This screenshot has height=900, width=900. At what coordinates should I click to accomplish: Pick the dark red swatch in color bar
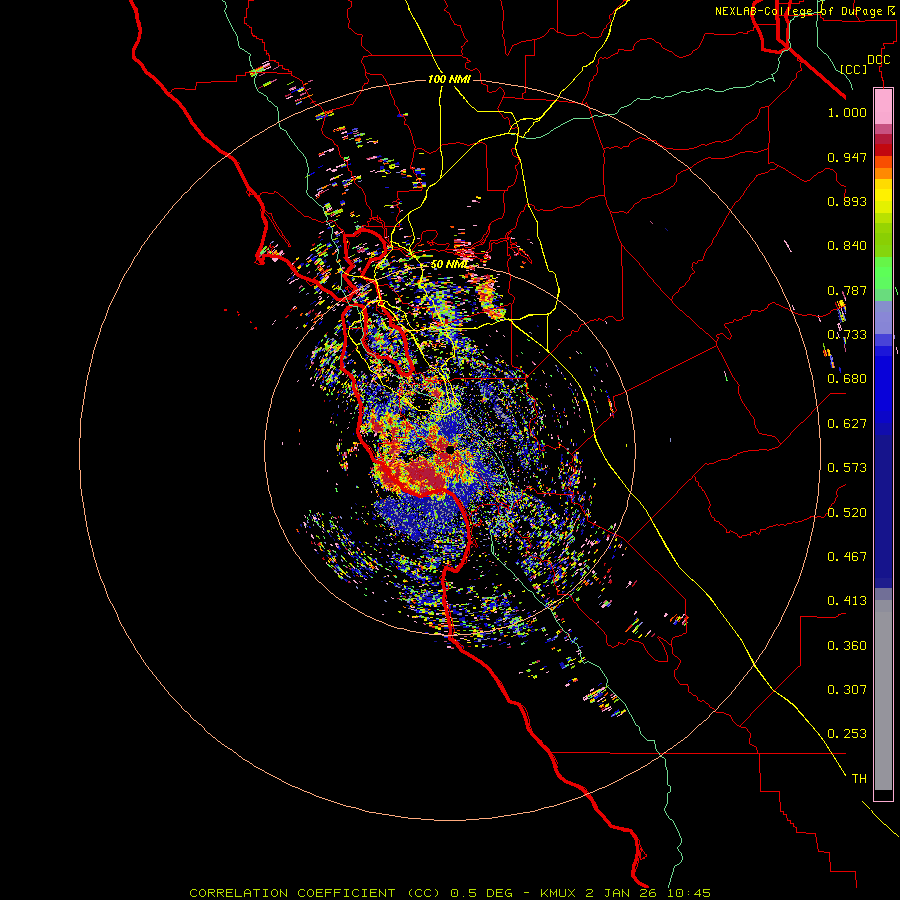(883, 150)
